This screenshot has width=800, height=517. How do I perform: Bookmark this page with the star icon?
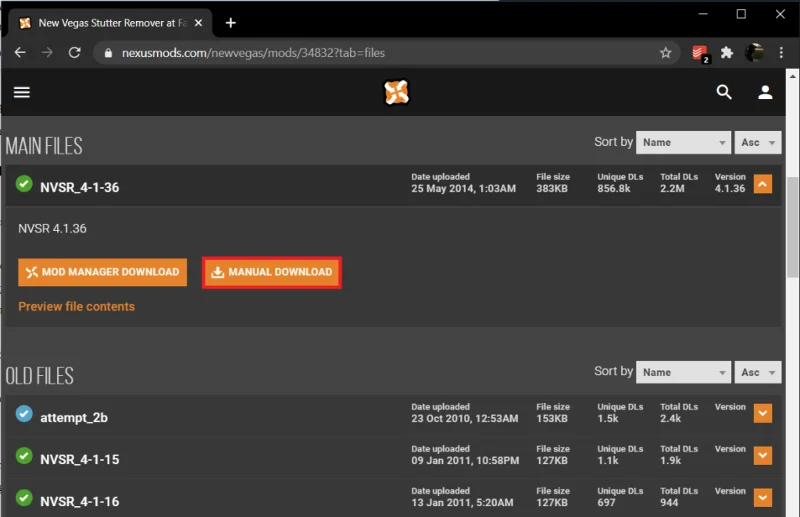point(665,53)
